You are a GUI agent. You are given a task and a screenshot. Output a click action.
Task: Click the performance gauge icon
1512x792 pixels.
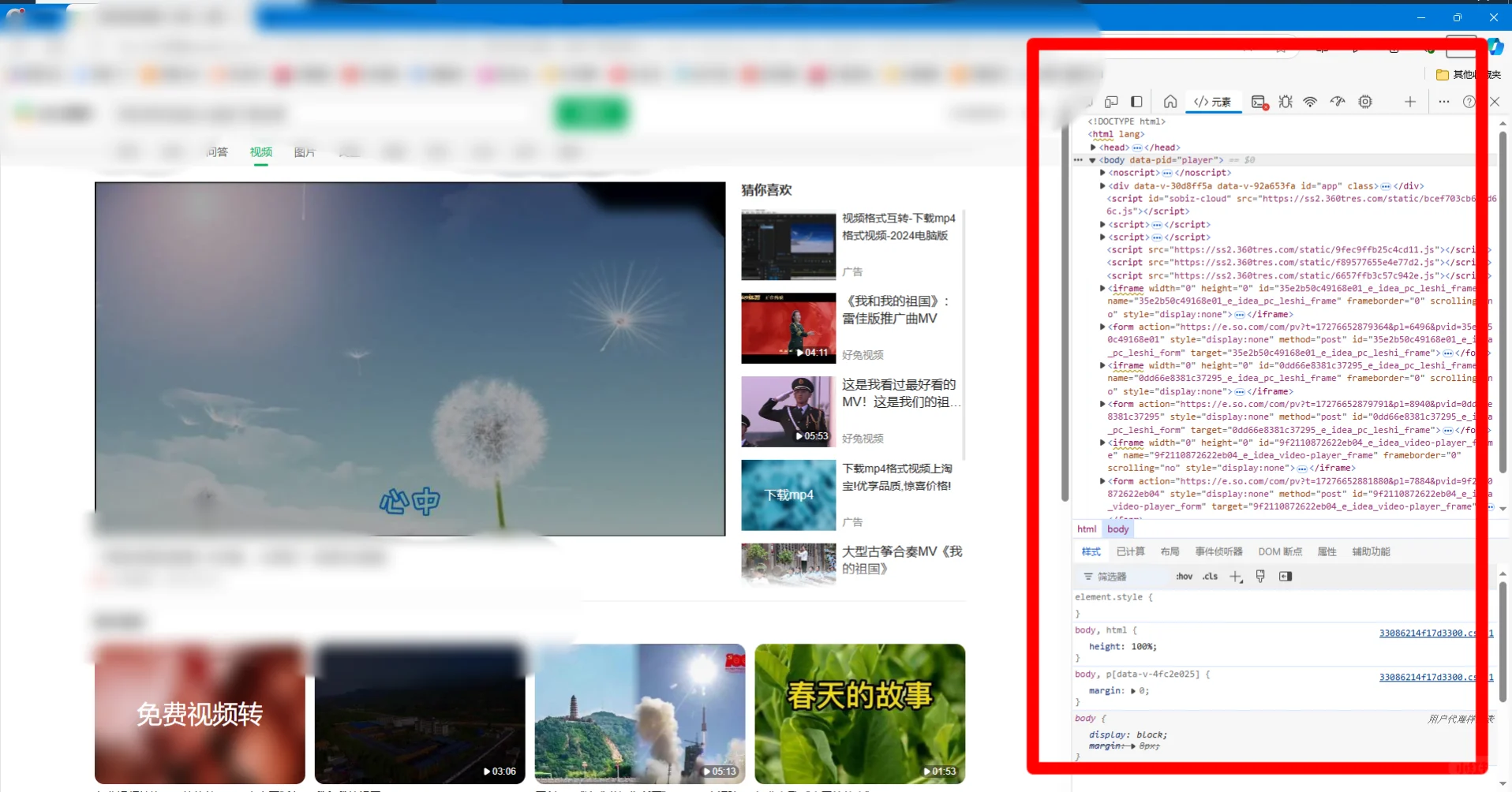point(1337,102)
